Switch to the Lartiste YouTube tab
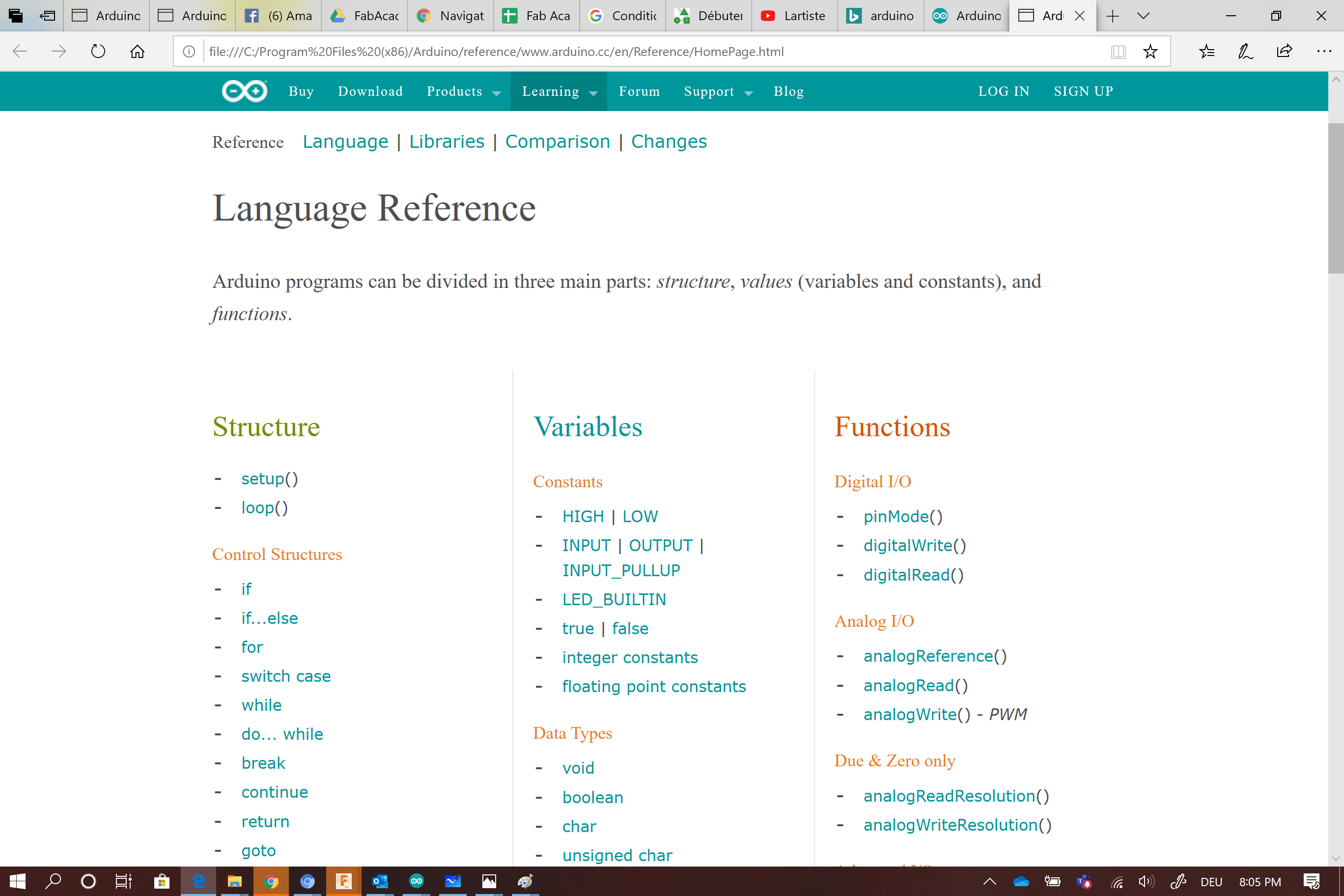Screen dimensions: 1344x896 click(794, 16)
